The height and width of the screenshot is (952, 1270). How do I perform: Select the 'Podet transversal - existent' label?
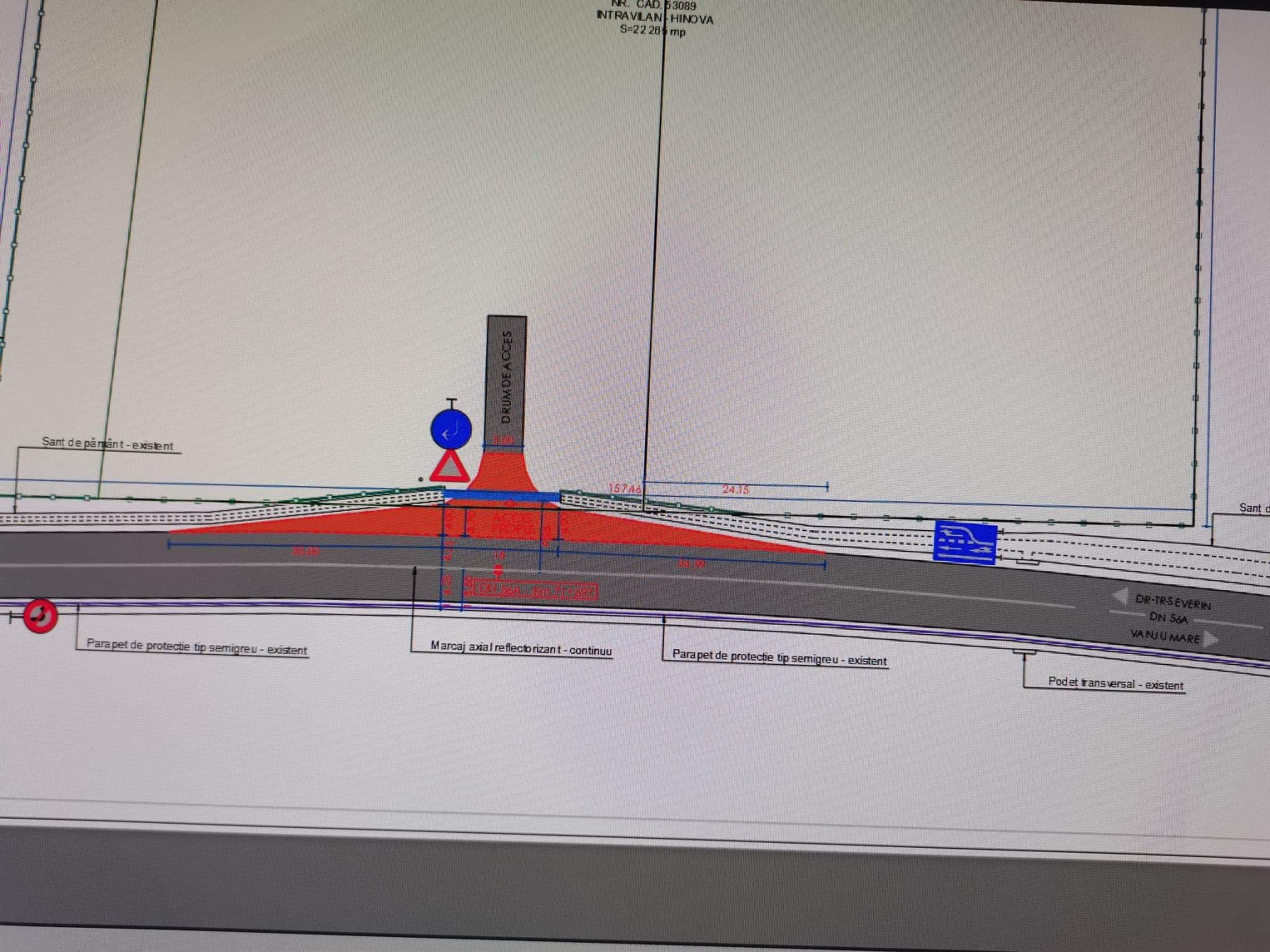point(1115,683)
